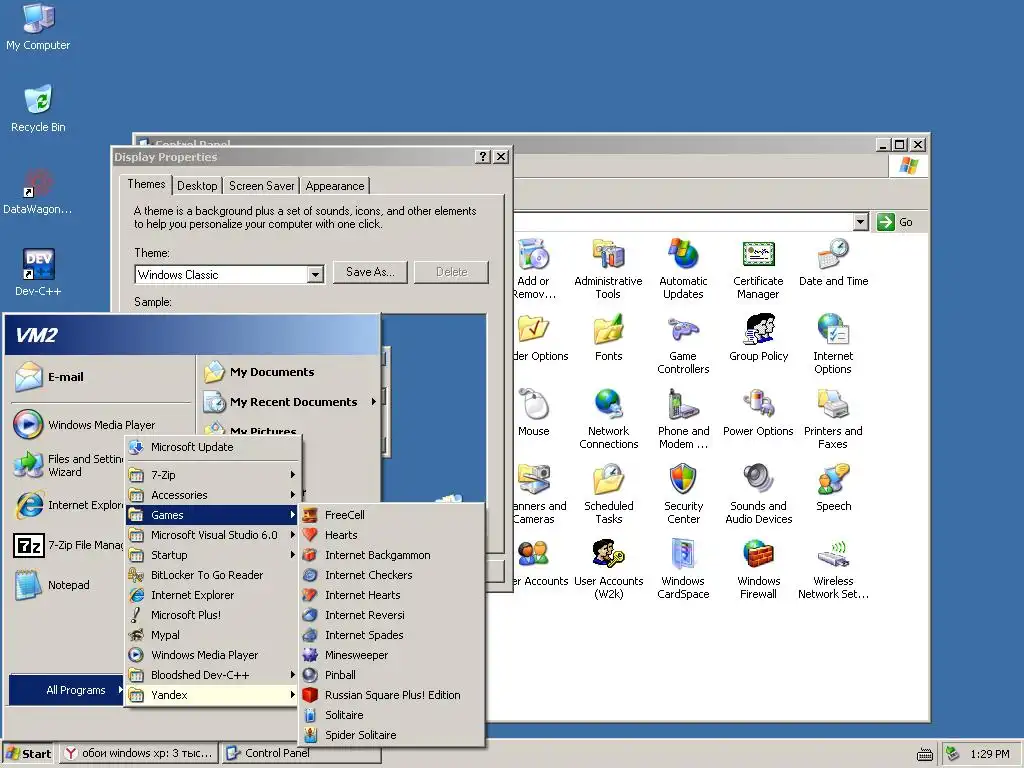This screenshot has height=768, width=1024.
Task: Open Speech control panel icon
Action: tap(833, 488)
